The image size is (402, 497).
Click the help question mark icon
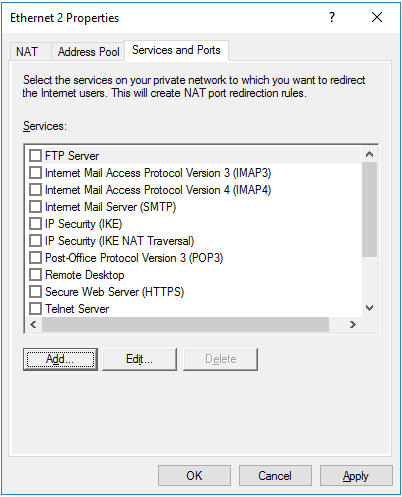point(332,17)
